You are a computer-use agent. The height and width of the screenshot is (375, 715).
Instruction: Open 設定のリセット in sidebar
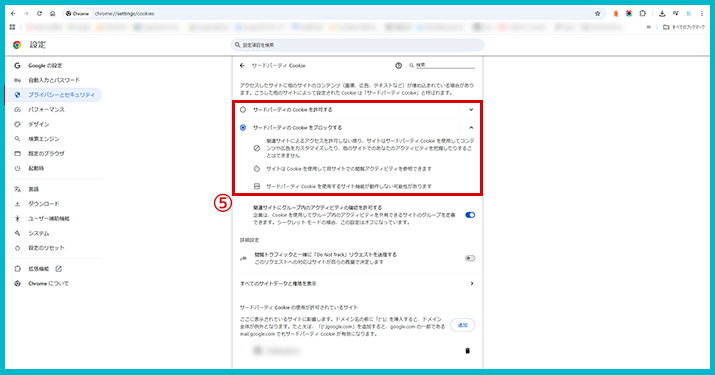46,248
